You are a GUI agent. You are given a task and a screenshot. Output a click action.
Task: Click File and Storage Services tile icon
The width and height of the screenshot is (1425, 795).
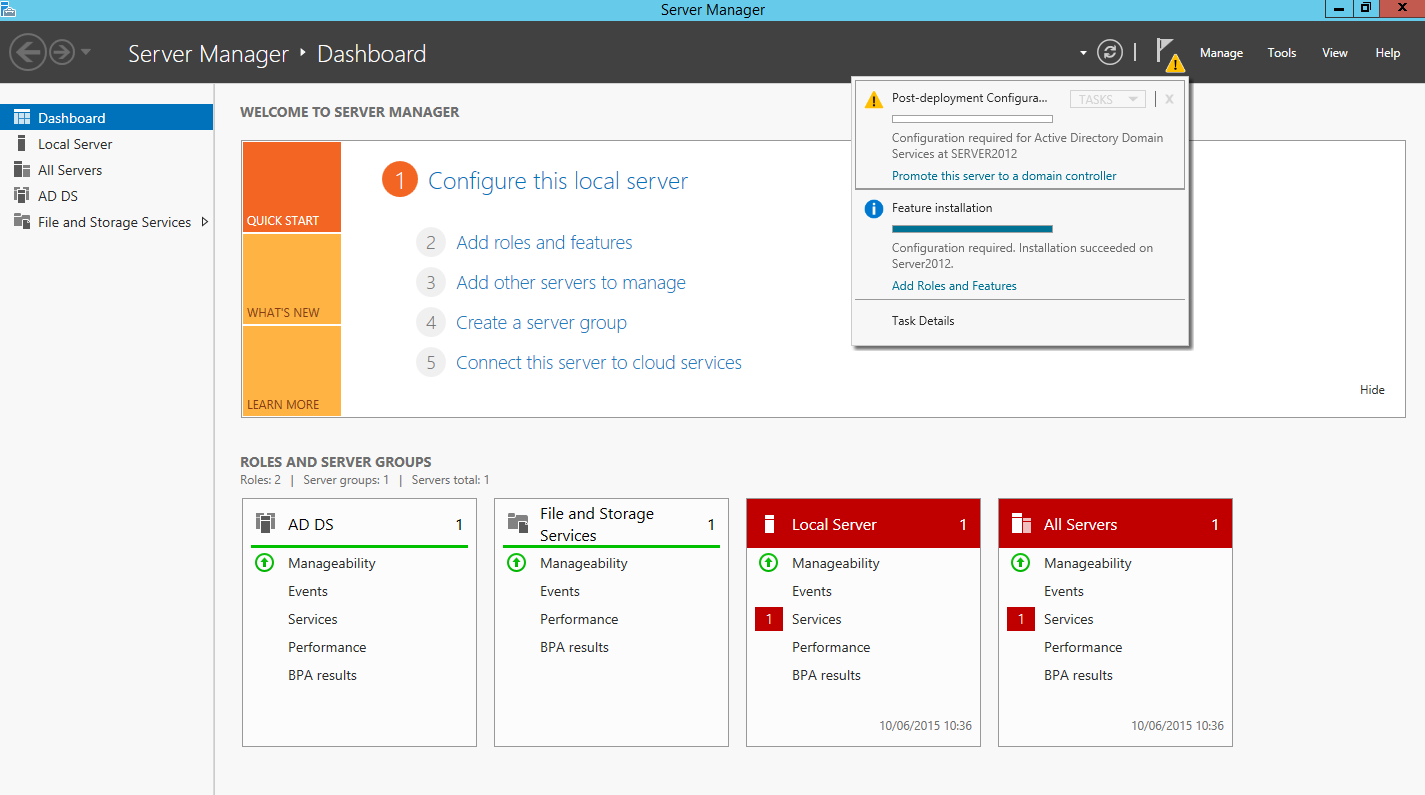point(518,523)
